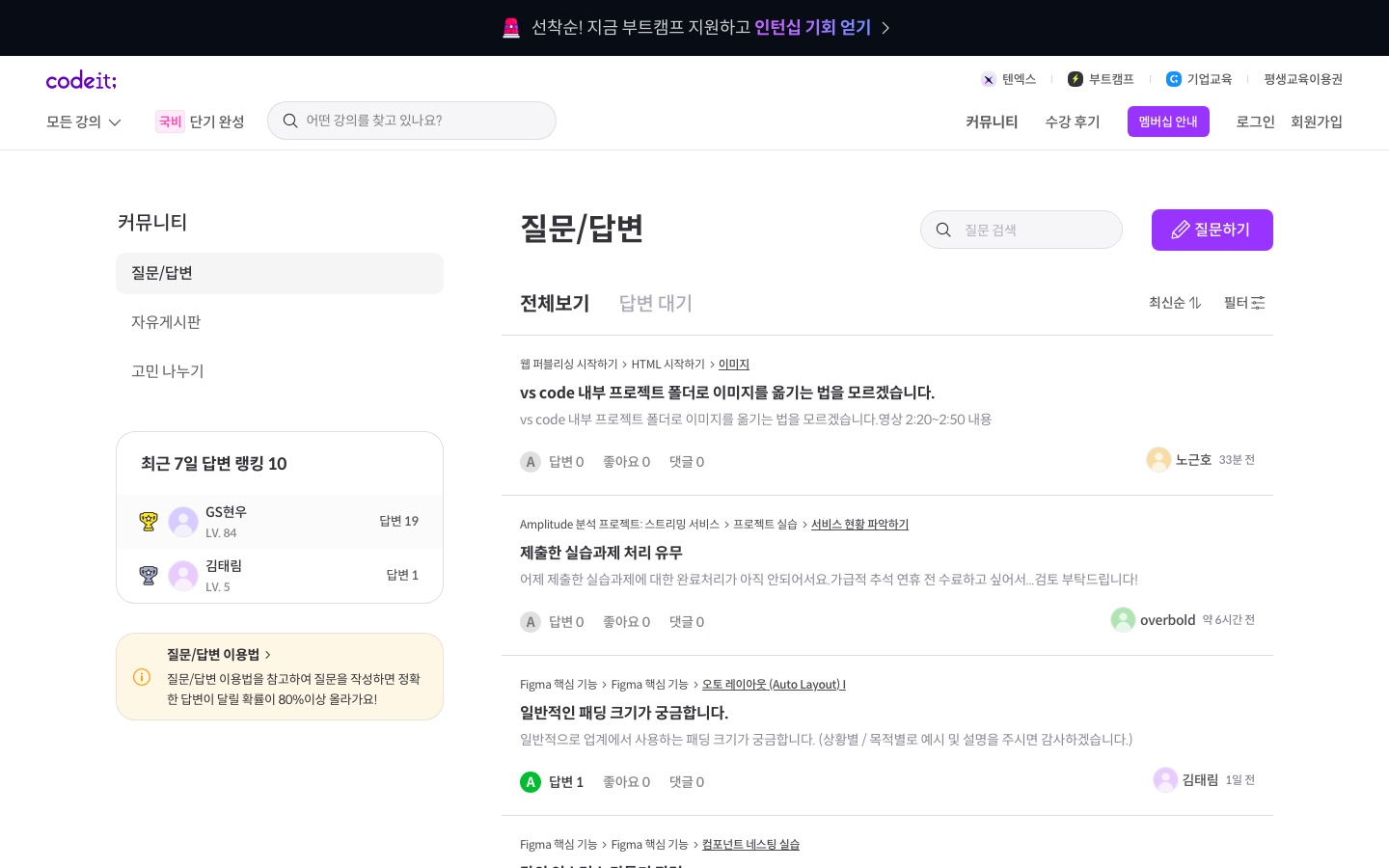Click the gold trophy icon next to GS현우
The image size is (1389, 868).
point(148,522)
